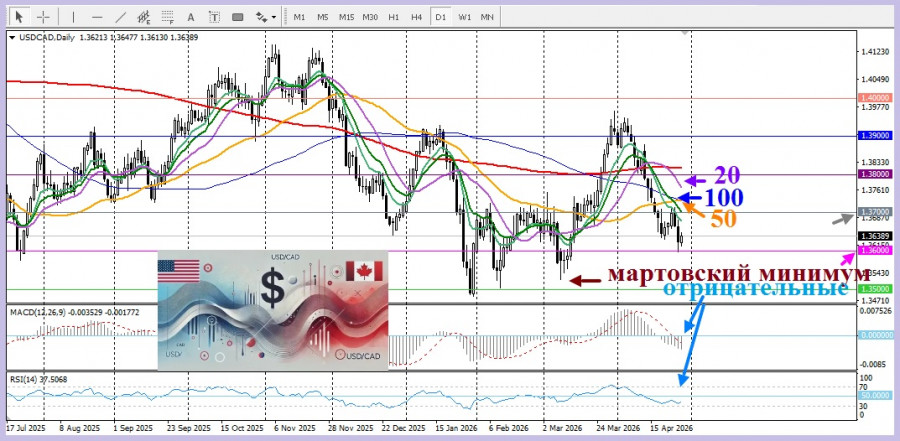Choose the horizontal line drawing tool
Viewport: 900px width, 441px height.
click(x=97, y=17)
